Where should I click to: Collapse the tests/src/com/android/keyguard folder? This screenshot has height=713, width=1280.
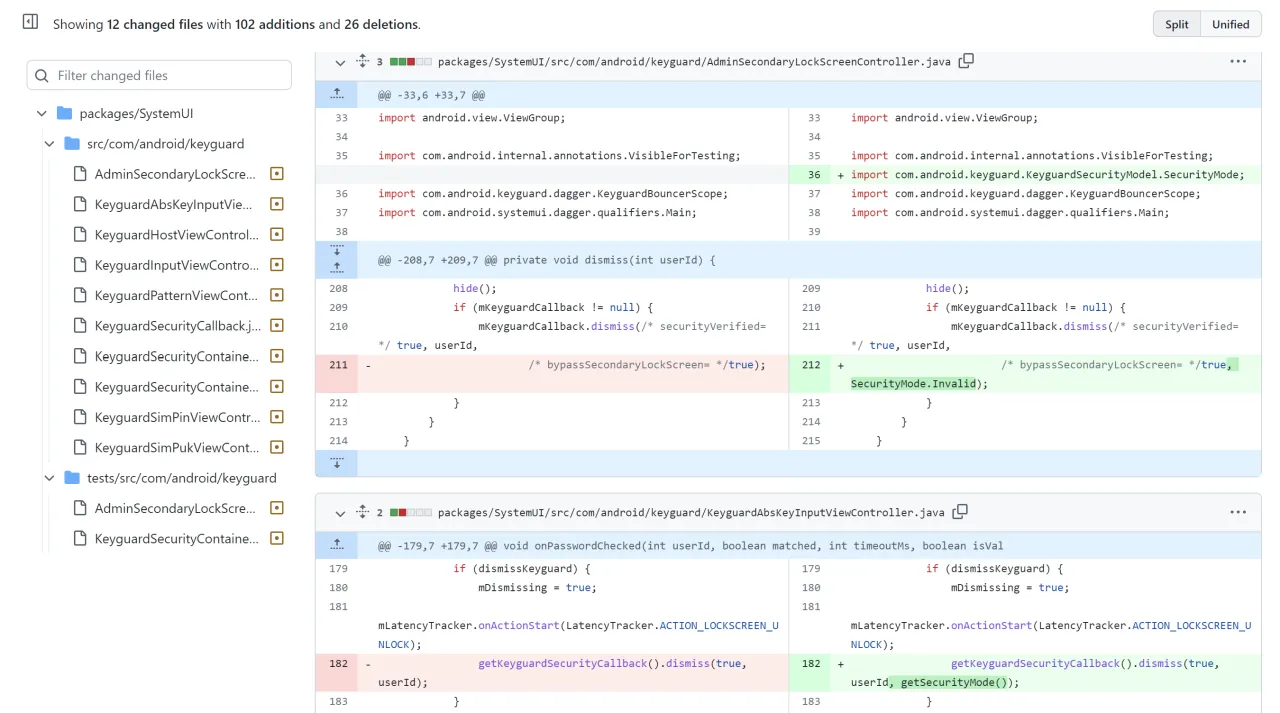[49, 478]
